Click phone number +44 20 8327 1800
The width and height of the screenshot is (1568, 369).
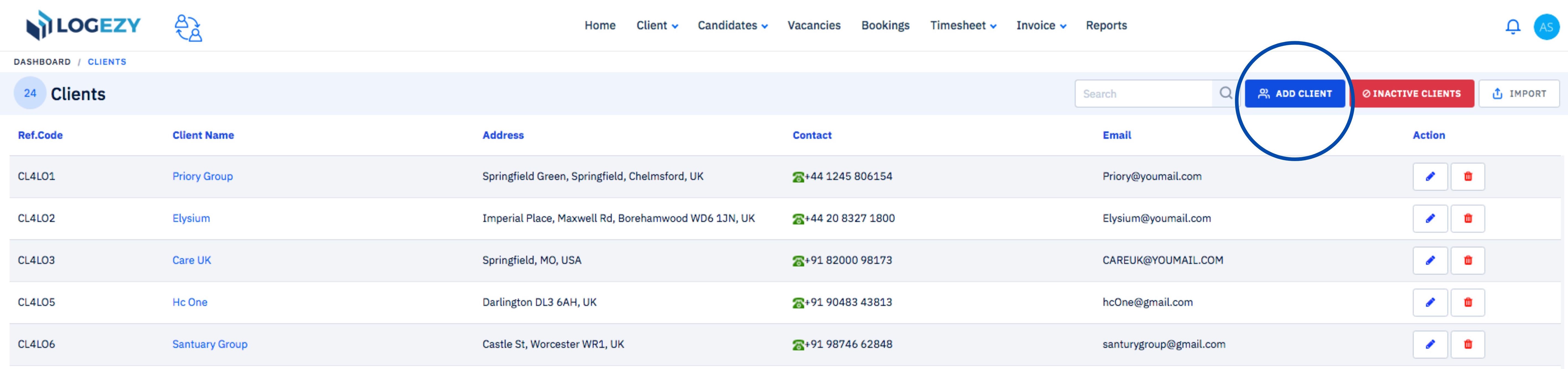pyautogui.click(x=850, y=219)
